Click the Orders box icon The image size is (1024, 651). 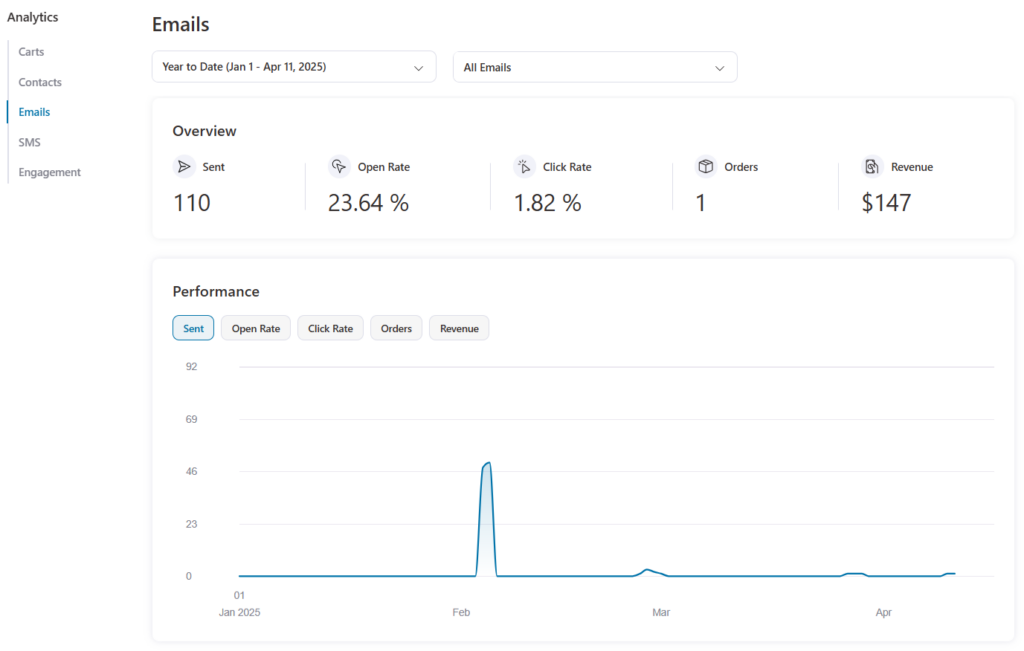click(x=706, y=167)
